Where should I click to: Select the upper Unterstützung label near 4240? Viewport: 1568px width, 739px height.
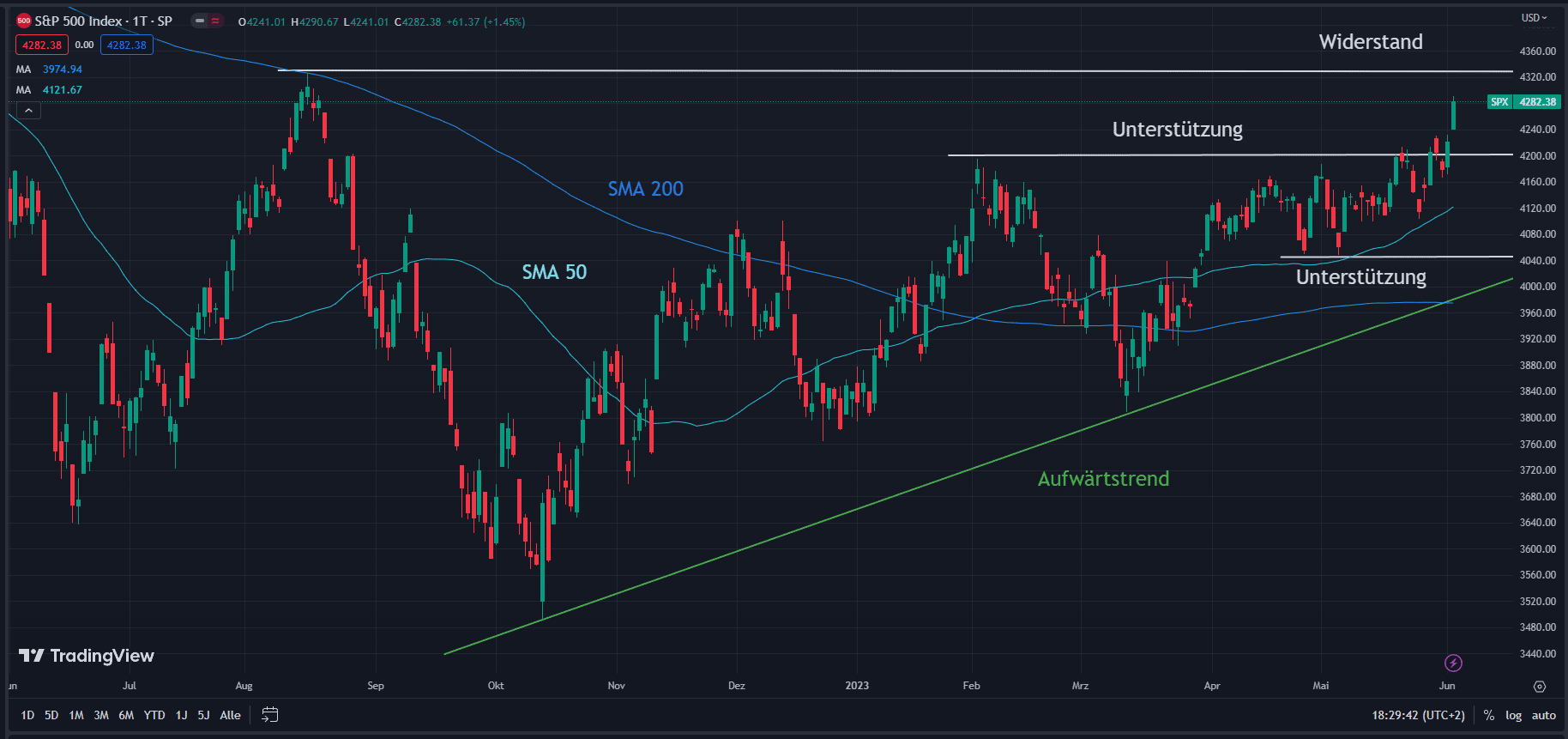1178,130
